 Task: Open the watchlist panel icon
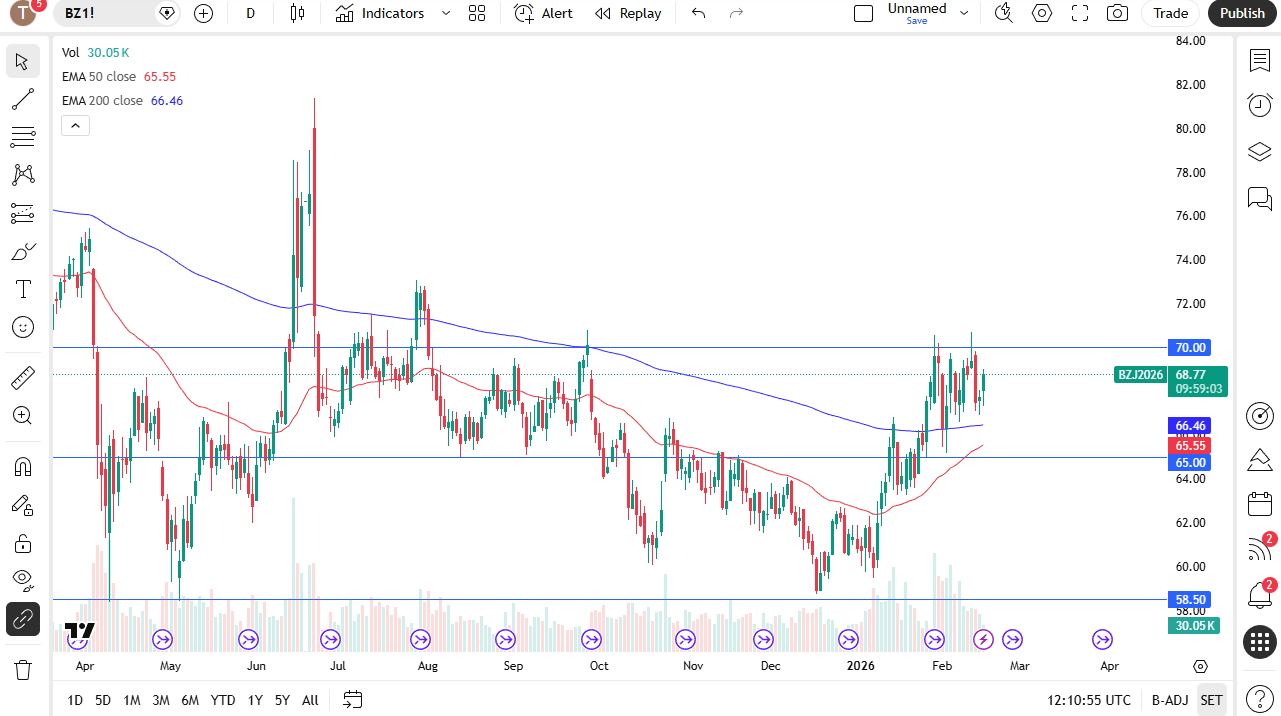pos(1260,60)
